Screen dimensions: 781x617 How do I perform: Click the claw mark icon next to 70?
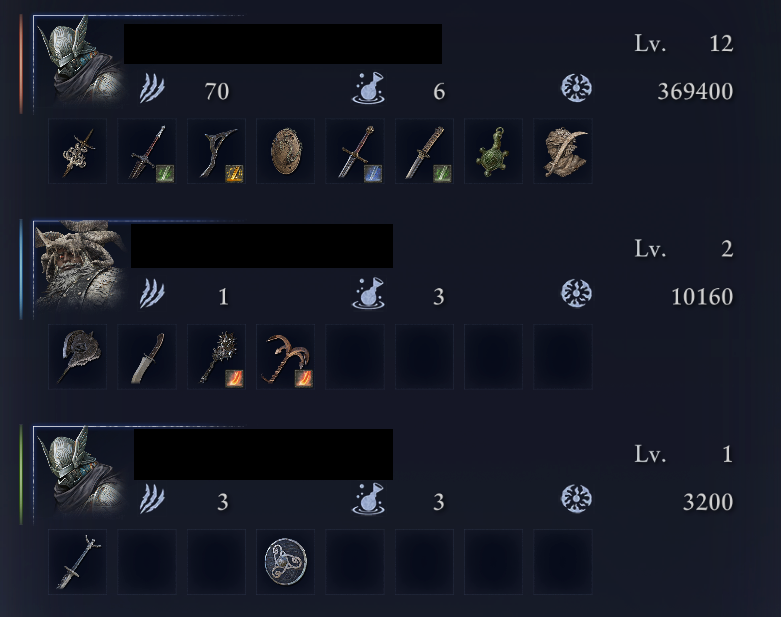152,89
